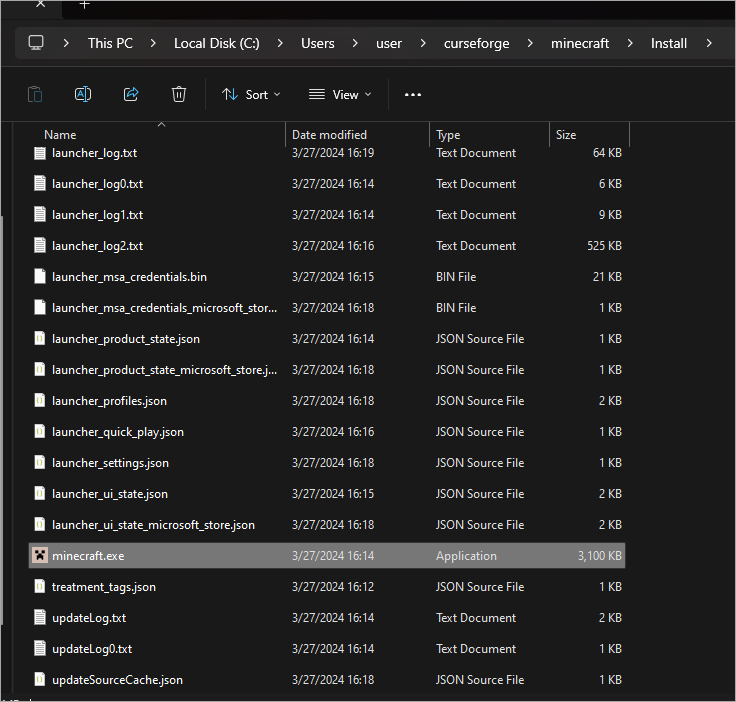
Task: Click the updateSourceCache.json file icon
Action: click(x=40, y=679)
